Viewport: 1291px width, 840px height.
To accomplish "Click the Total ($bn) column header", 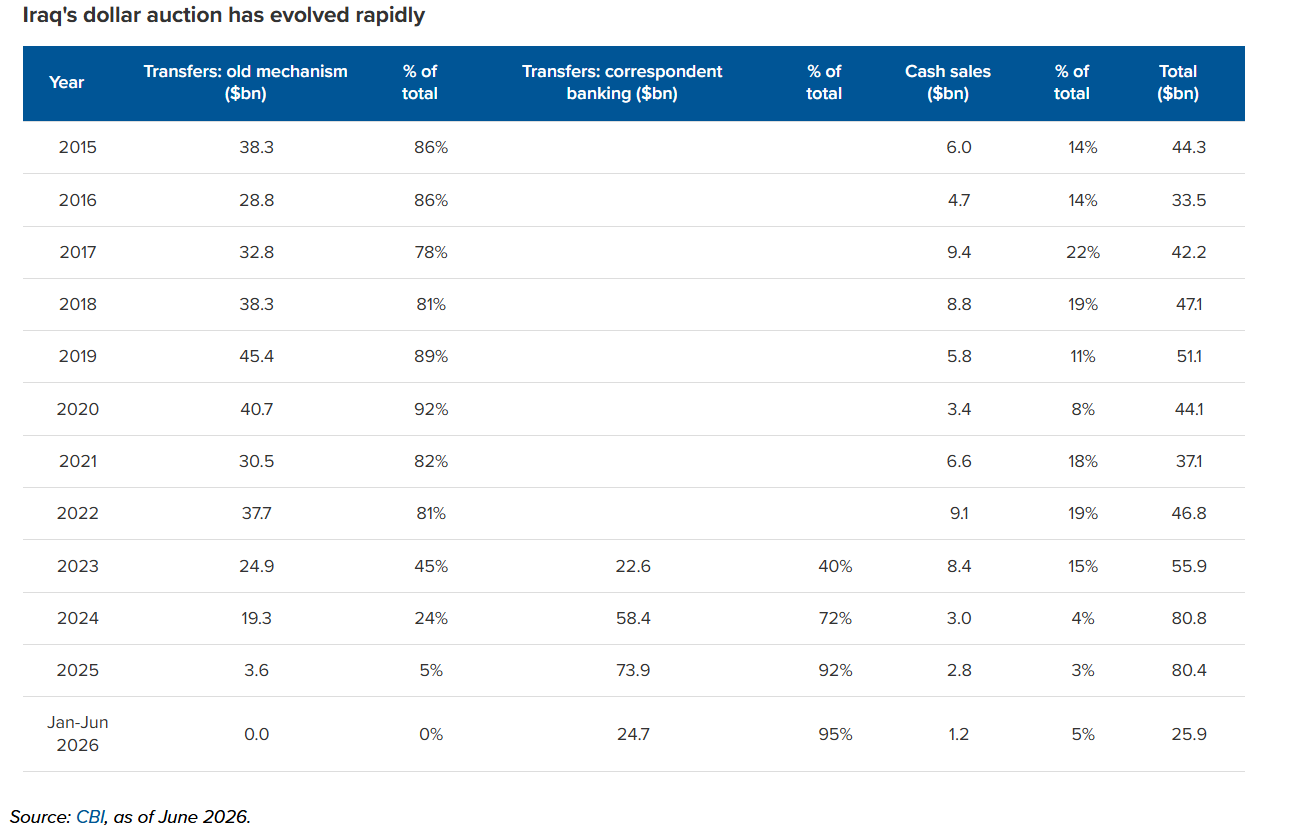I will (x=1178, y=83).
